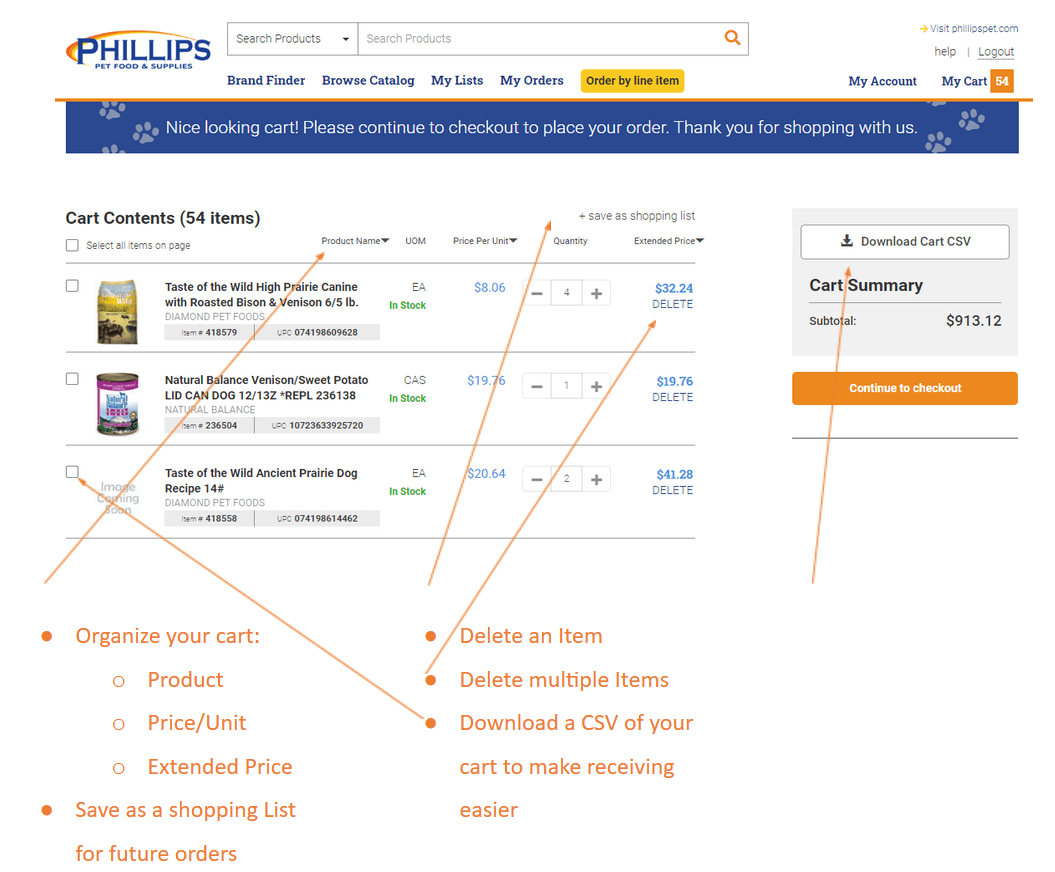Viewport: 1055px width, 872px height.
Task: Enable select all items on page
Action: (x=71, y=245)
